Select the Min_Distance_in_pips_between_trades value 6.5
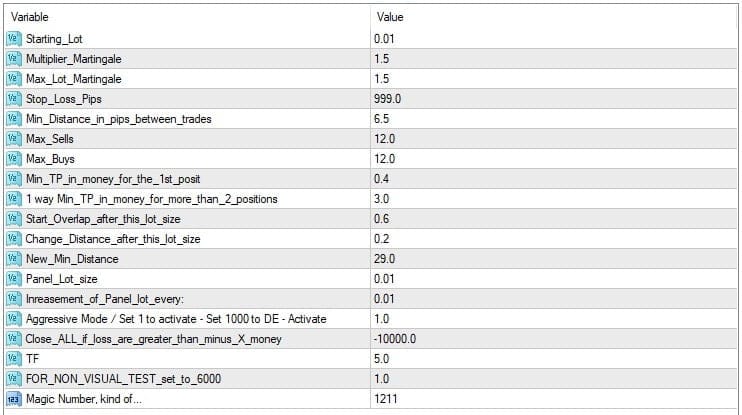This screenshot has width=742, height=415. [381, 119]
